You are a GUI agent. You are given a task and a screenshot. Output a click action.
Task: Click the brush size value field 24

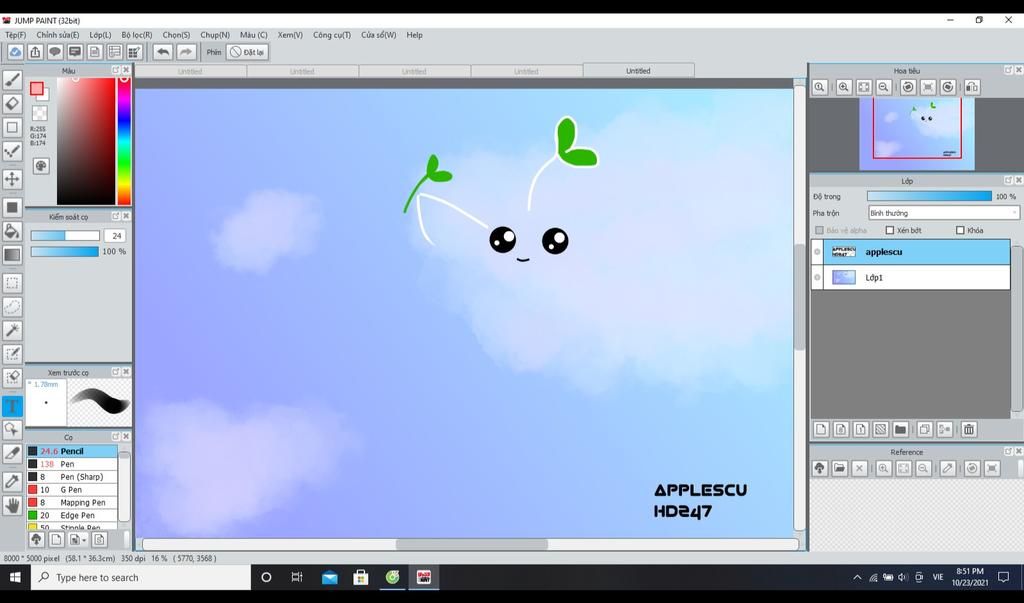116,235
